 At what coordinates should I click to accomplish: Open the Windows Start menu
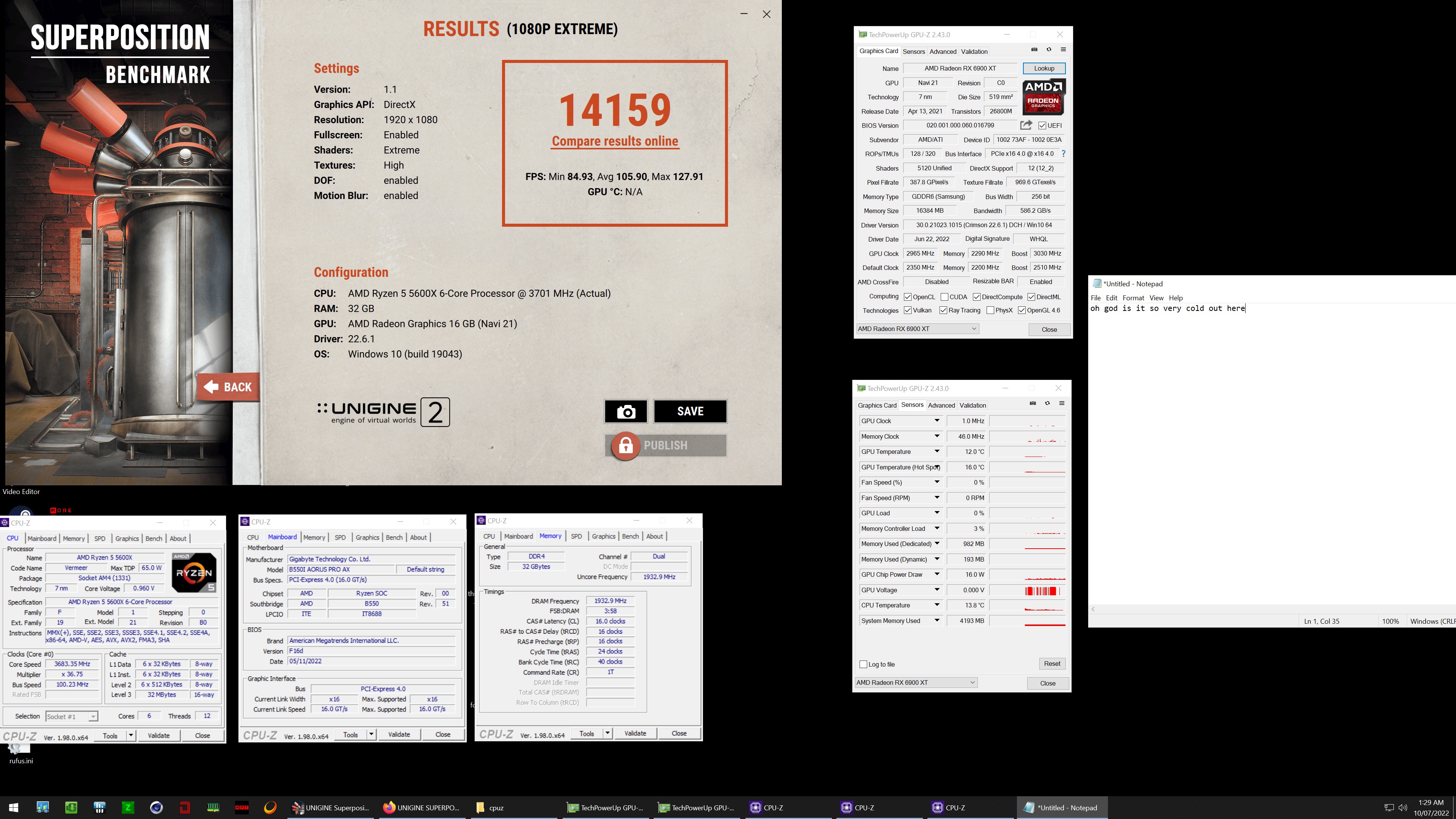pyautogui.click(x=14, y=808)
